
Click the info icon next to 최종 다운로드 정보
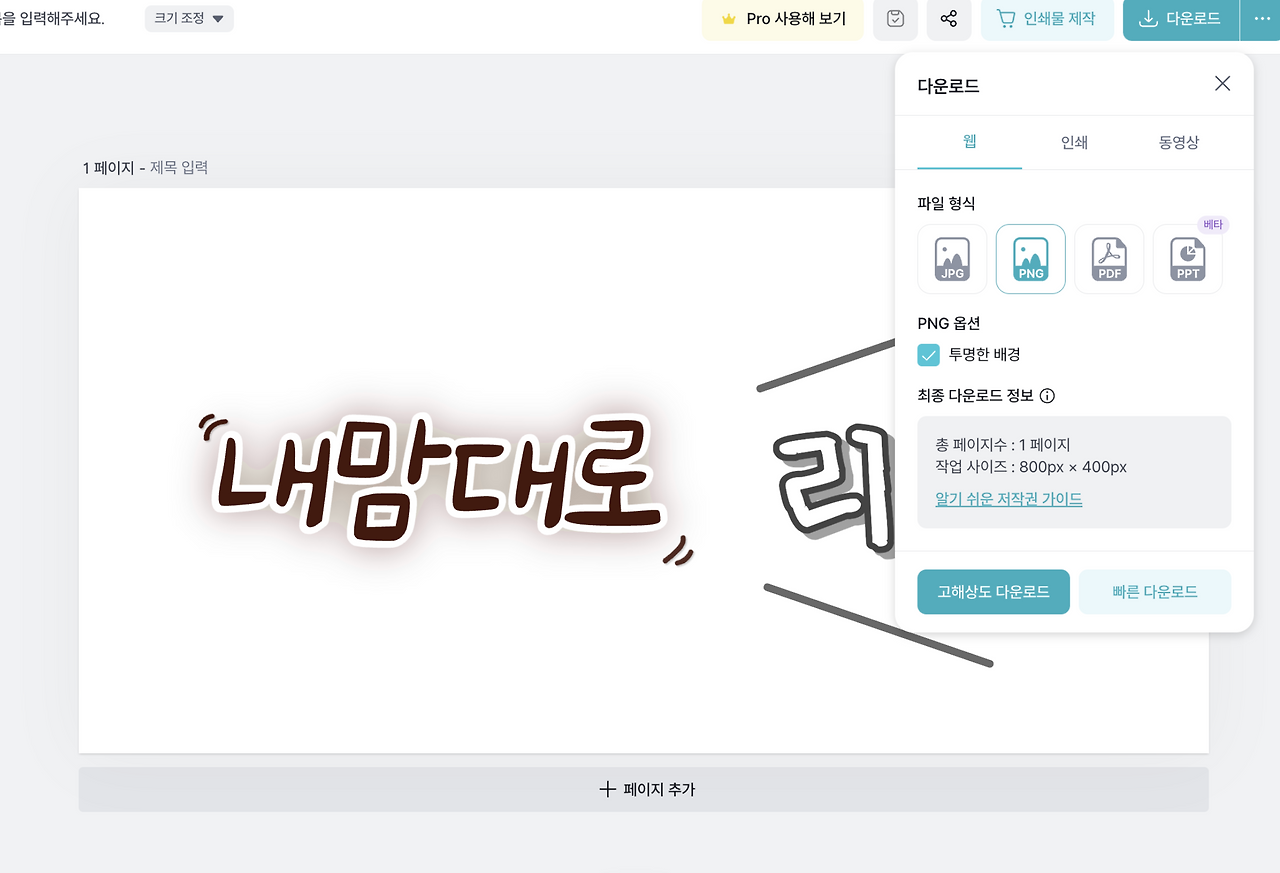click(x=1047, y=396)
